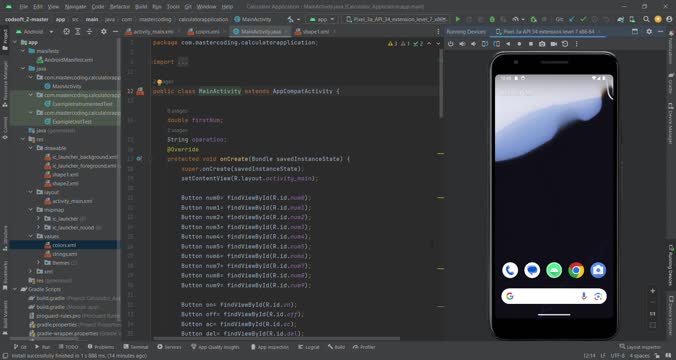Expand the themes node in values
Viewport: 676px width, 360px height.
(x=38, y=263)
